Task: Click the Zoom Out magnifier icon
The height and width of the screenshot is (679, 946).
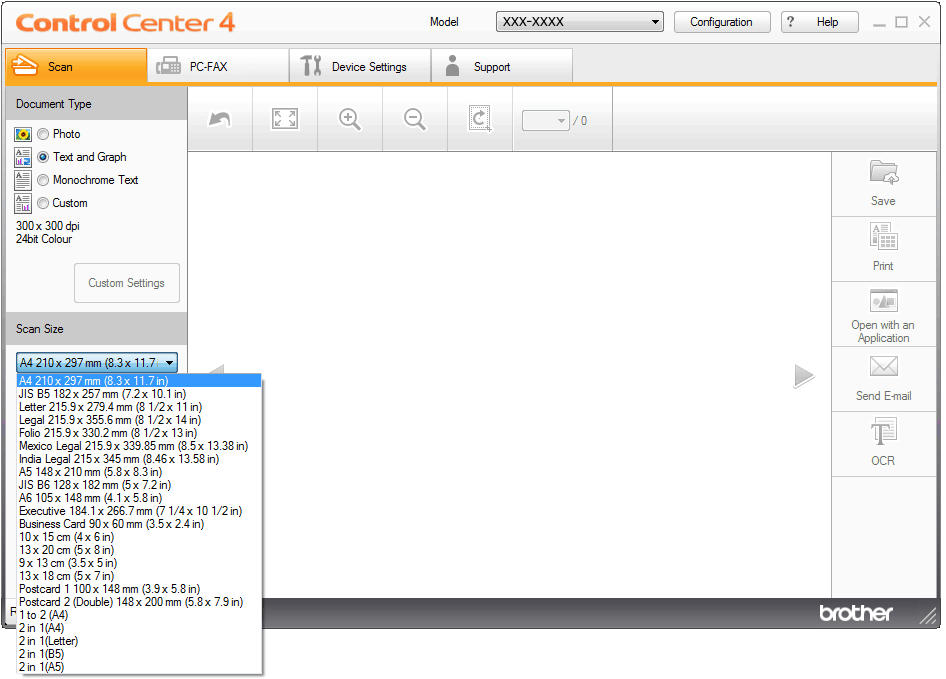Action: pos(414,120)
